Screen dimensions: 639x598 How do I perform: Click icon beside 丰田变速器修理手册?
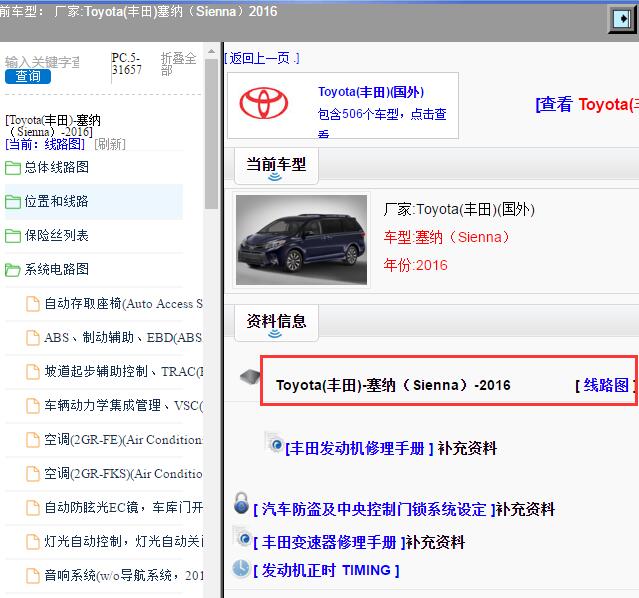(242, 536)
